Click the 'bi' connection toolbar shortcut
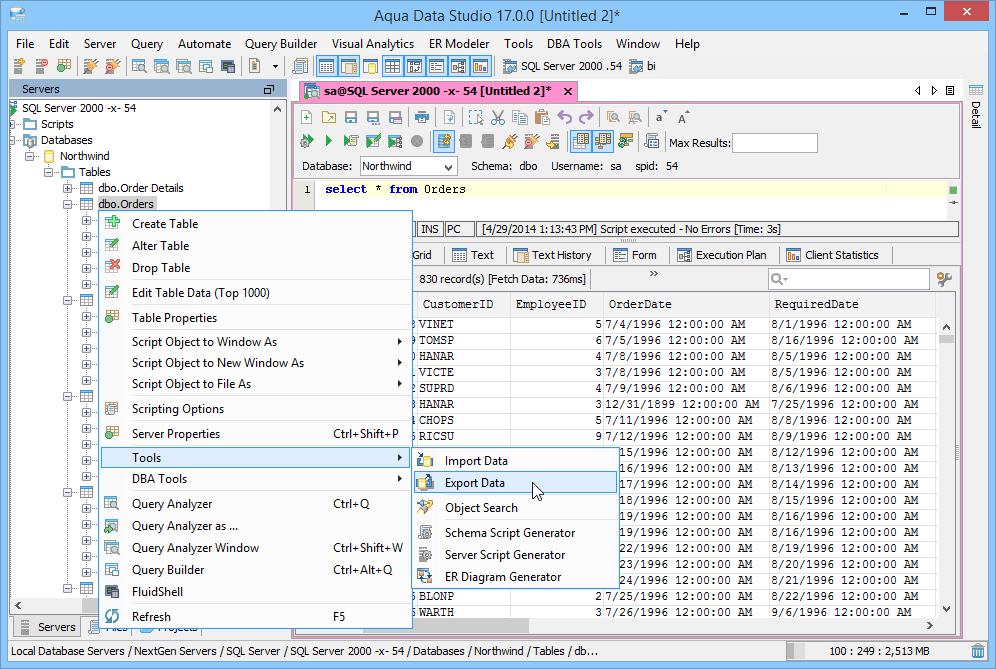The height and width of the screenshot is (669, 996). [x=642, y=66]
